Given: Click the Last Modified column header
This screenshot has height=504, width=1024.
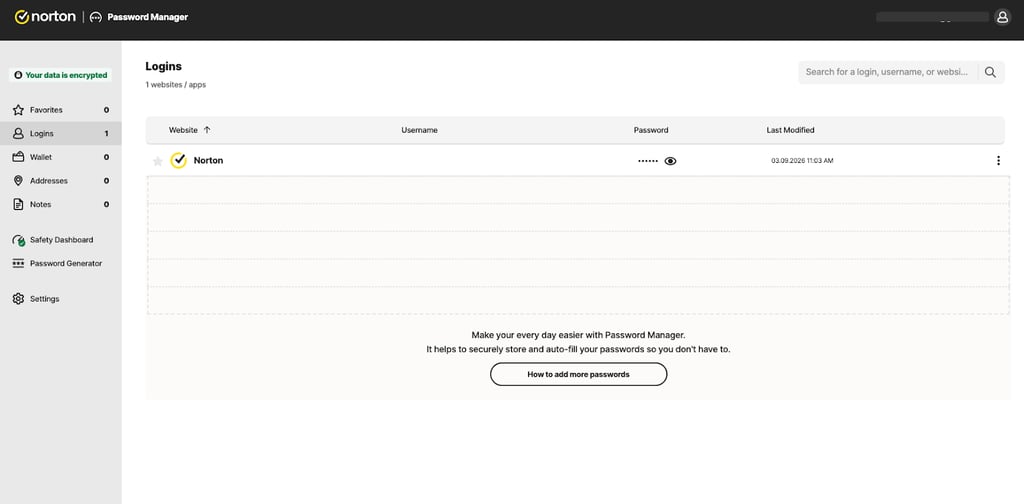Looking at the screenshot, I should 790,130.
